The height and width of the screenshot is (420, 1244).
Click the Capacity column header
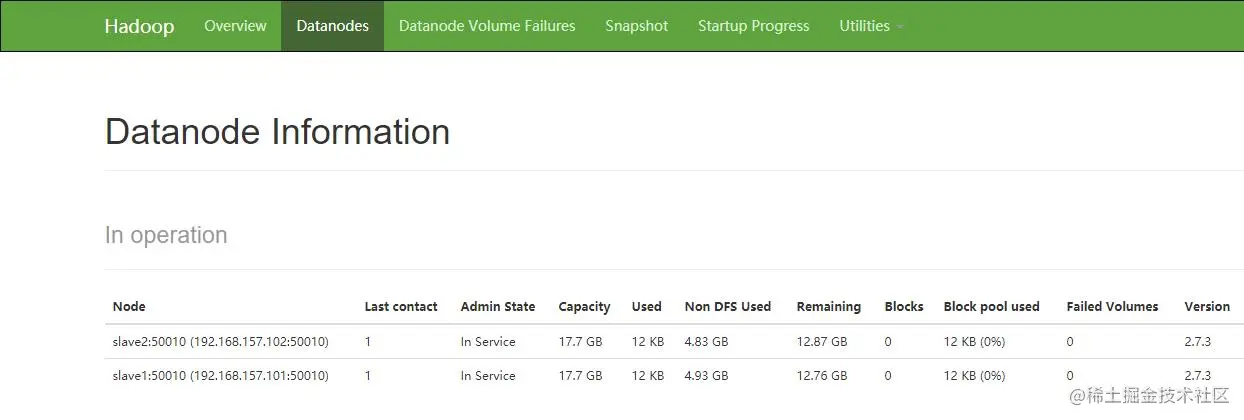[x=584, y=307]
